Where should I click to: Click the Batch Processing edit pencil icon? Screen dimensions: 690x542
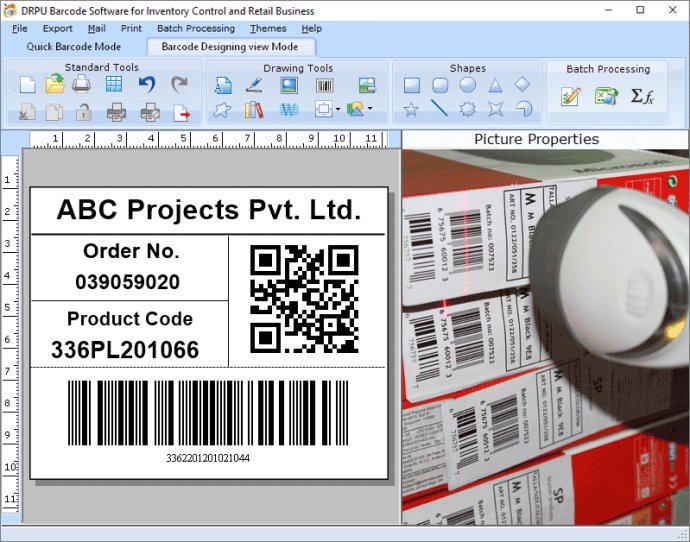571,96
